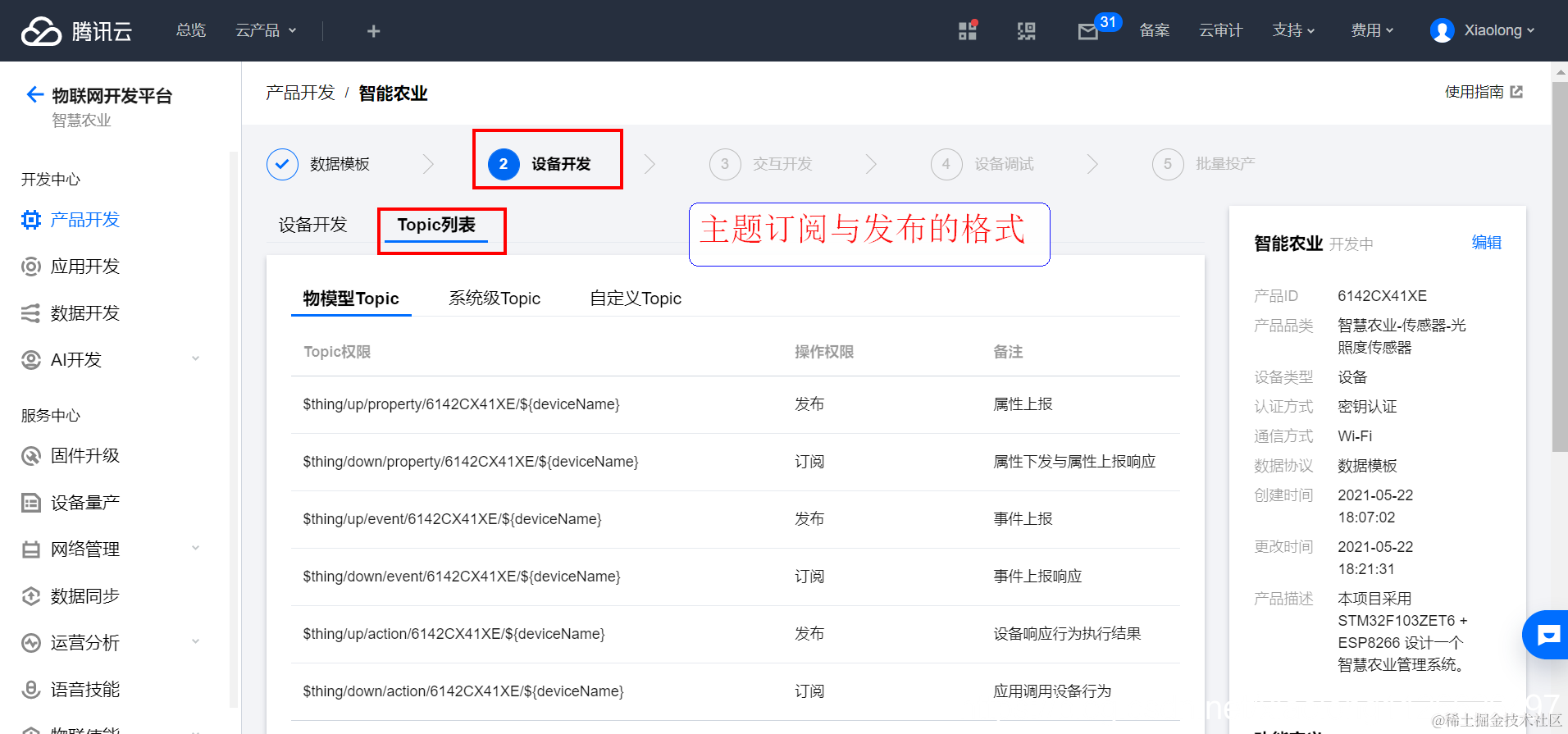
Task: Expand the 网络管理 chevron in sidebar
Action: tap(195, 548)
